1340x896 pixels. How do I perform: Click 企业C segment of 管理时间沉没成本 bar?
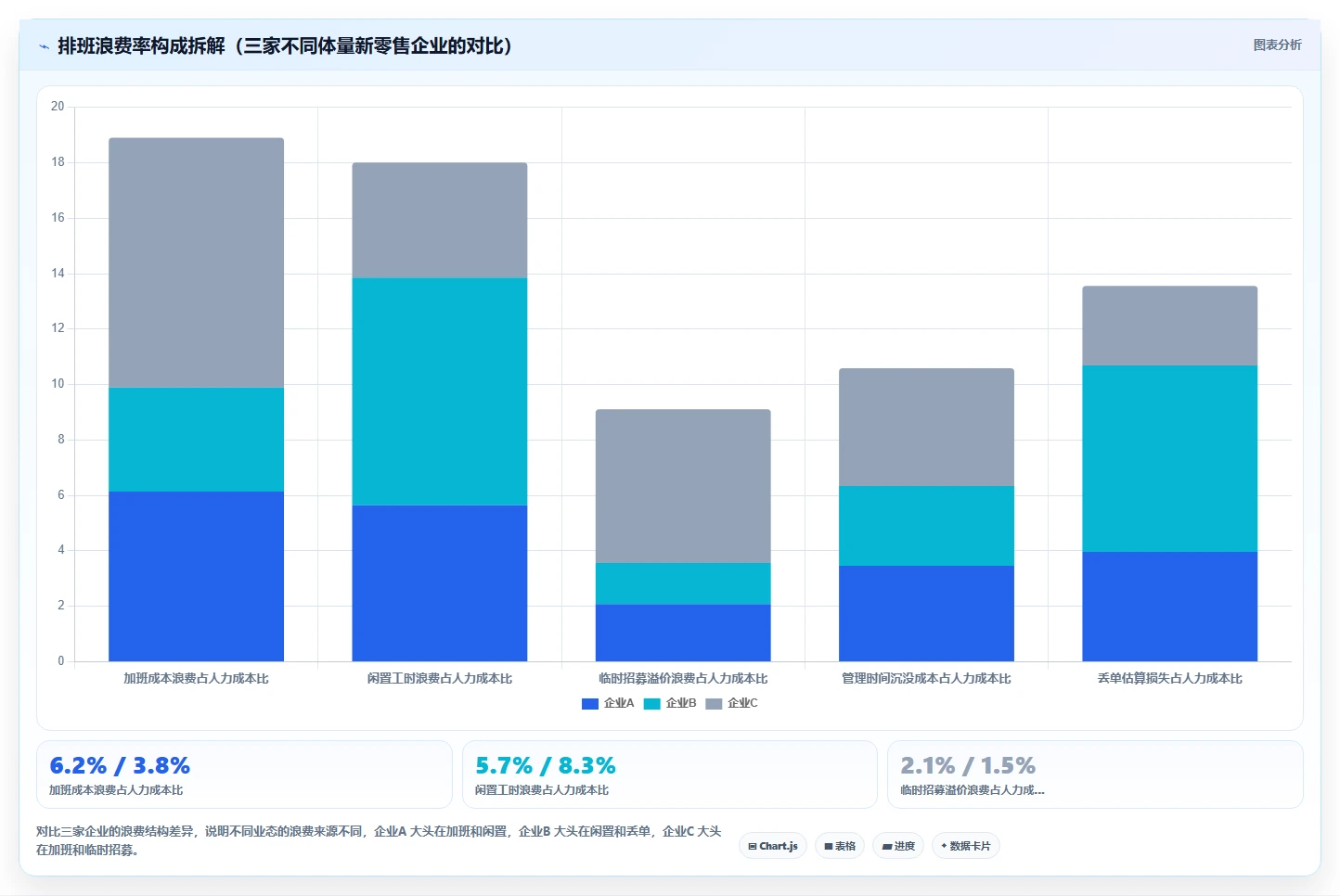(926, 427)
